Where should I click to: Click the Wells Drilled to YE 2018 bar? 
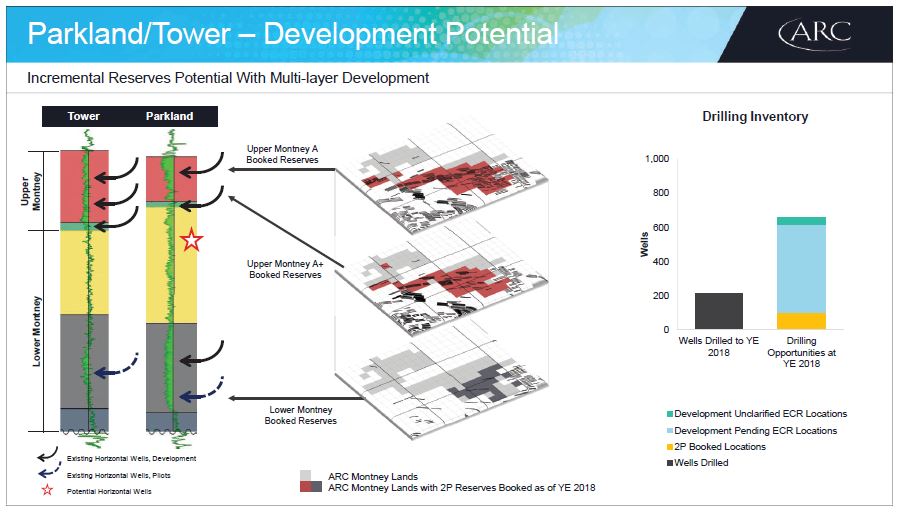coord(719,311)
